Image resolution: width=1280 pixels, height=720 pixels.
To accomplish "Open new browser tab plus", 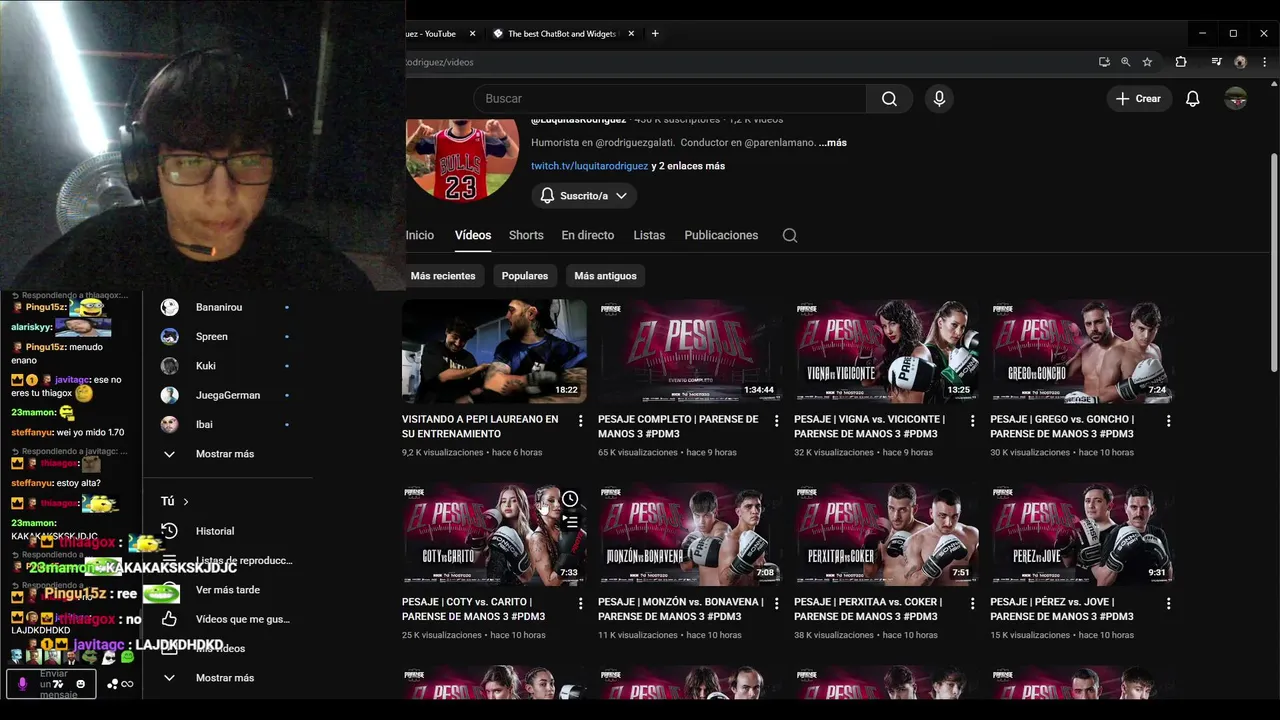I will tap(655, 33).
